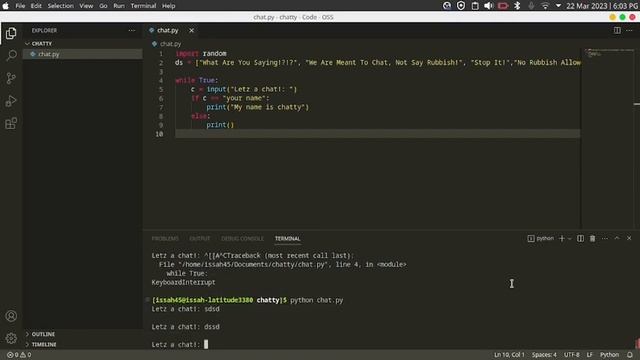Screen dimensions: 640x360
Task: Open the launch profile dropdown arrow
Action: [x=570, y=238]
